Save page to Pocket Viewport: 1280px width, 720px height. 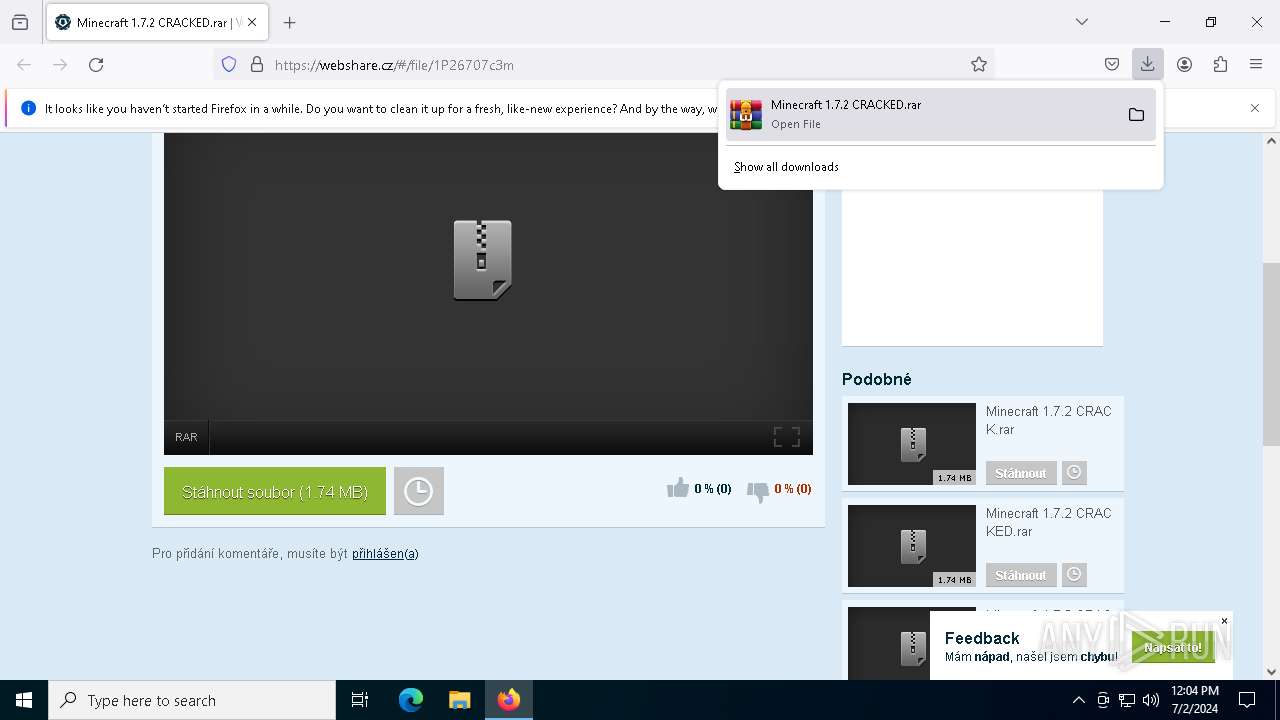(x=1112, y=64)
